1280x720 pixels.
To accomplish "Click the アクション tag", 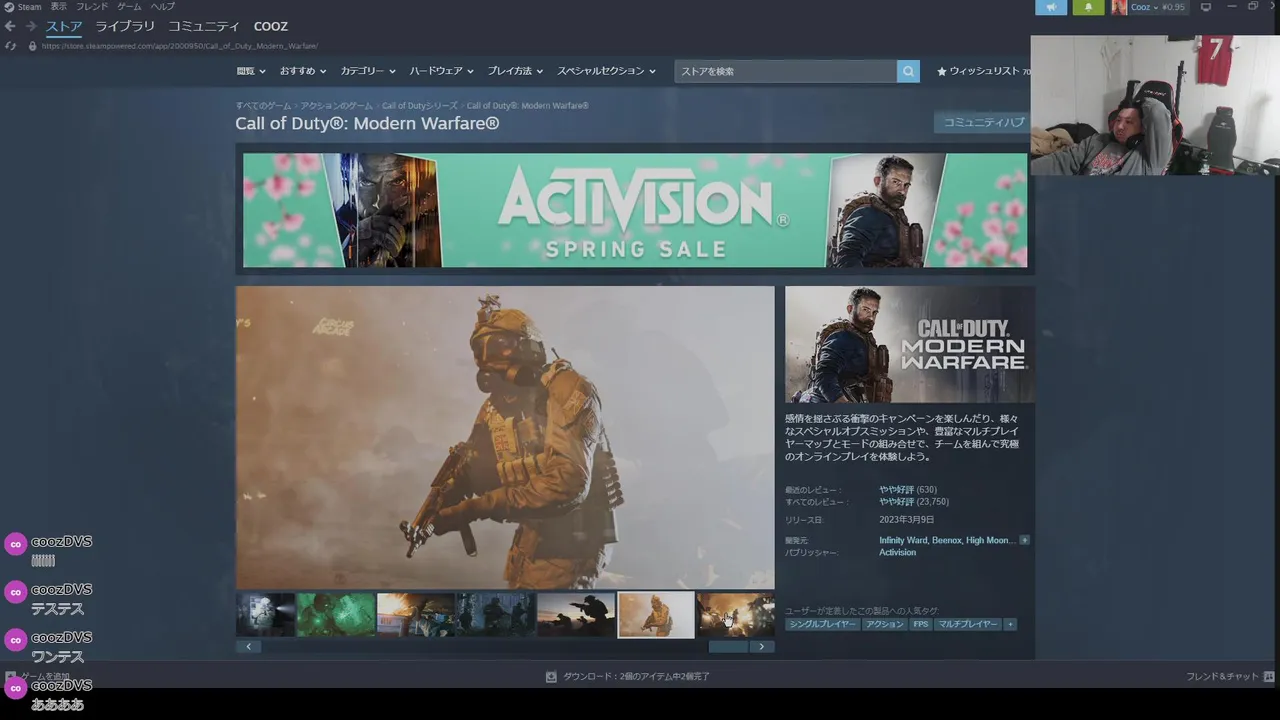I will tap(884, 624).
